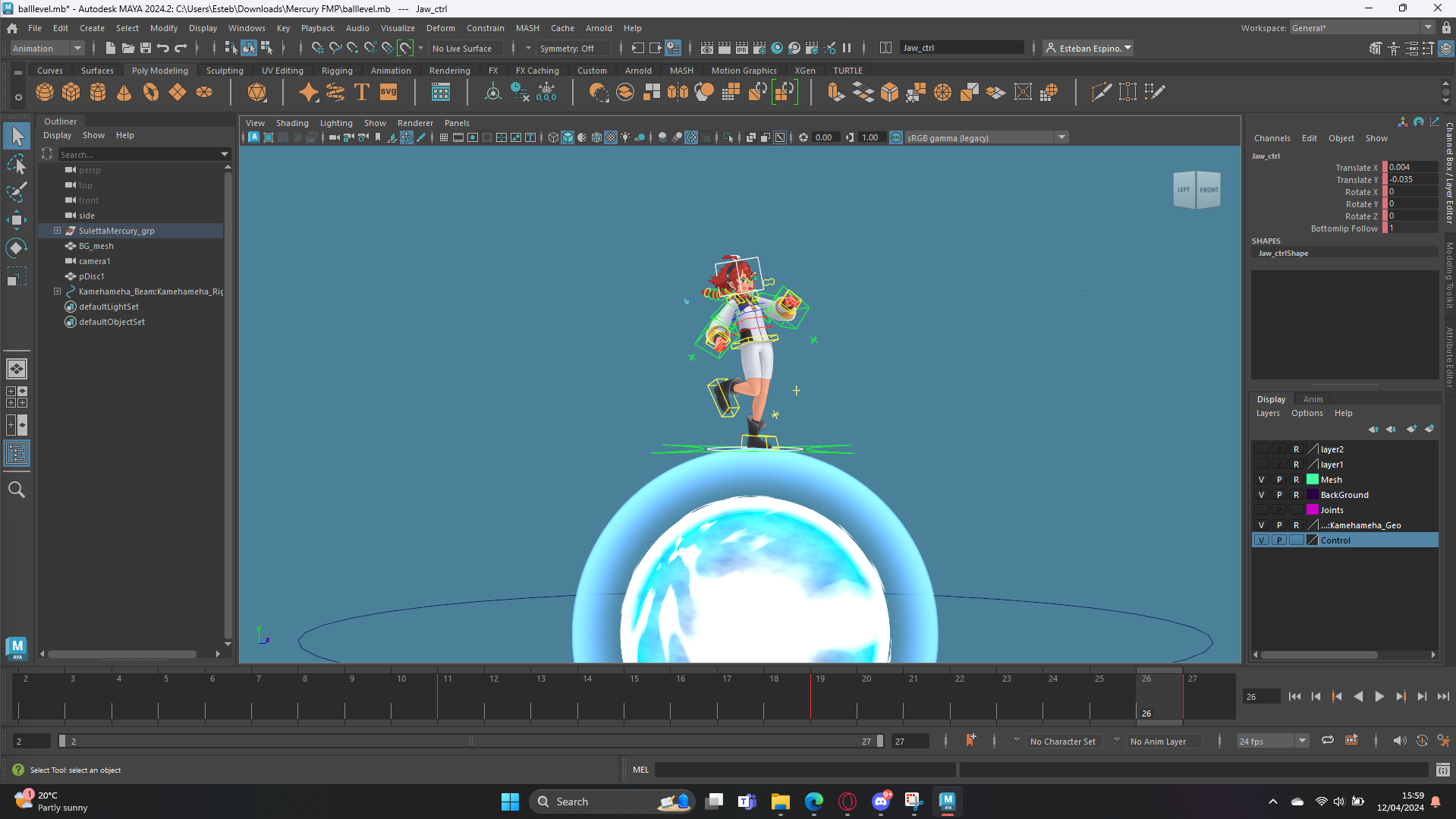This screenshot has width=1456, height=819.
Task: Click Joints layer magenta color swatch
Action: tap(1312, 510)
